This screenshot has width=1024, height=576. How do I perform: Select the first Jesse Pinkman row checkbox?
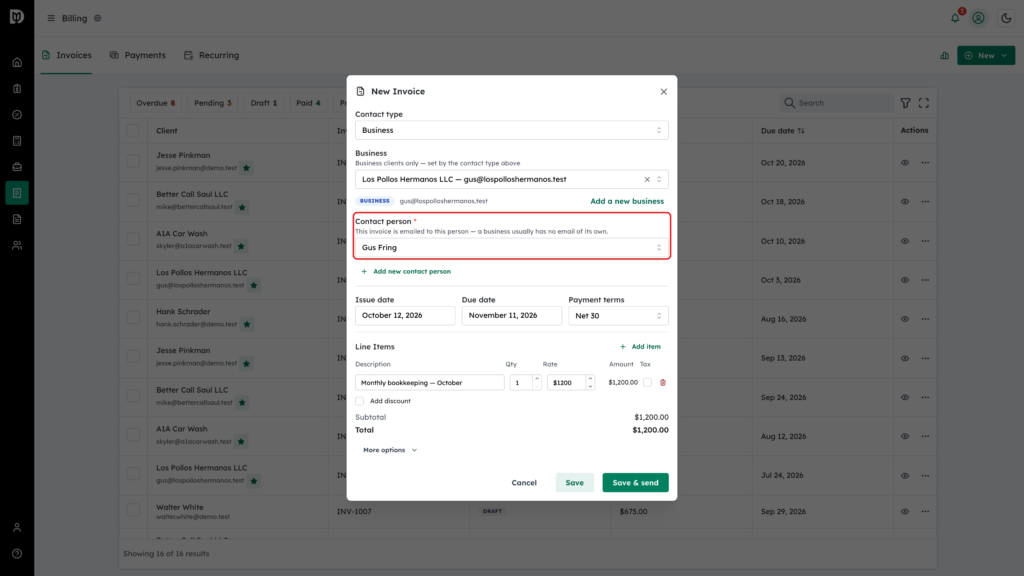[x=133, y=161]
